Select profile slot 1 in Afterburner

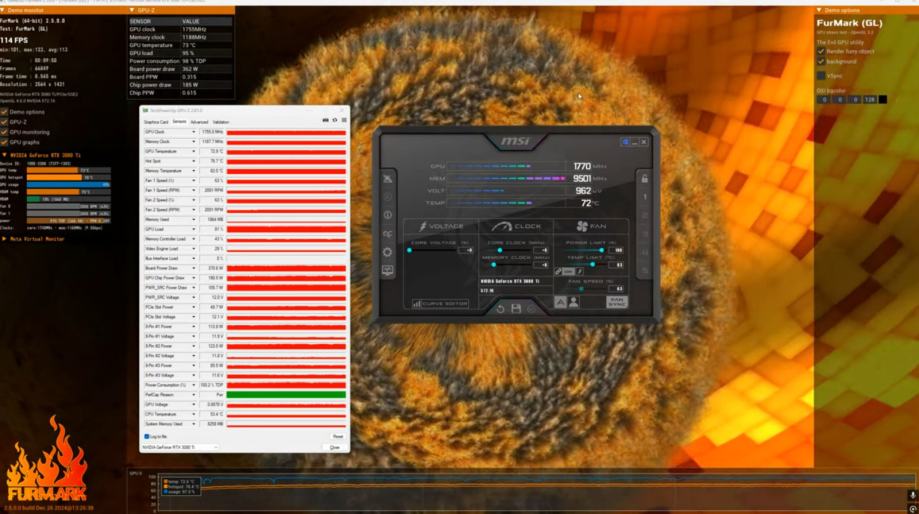(x=645, y=197)
